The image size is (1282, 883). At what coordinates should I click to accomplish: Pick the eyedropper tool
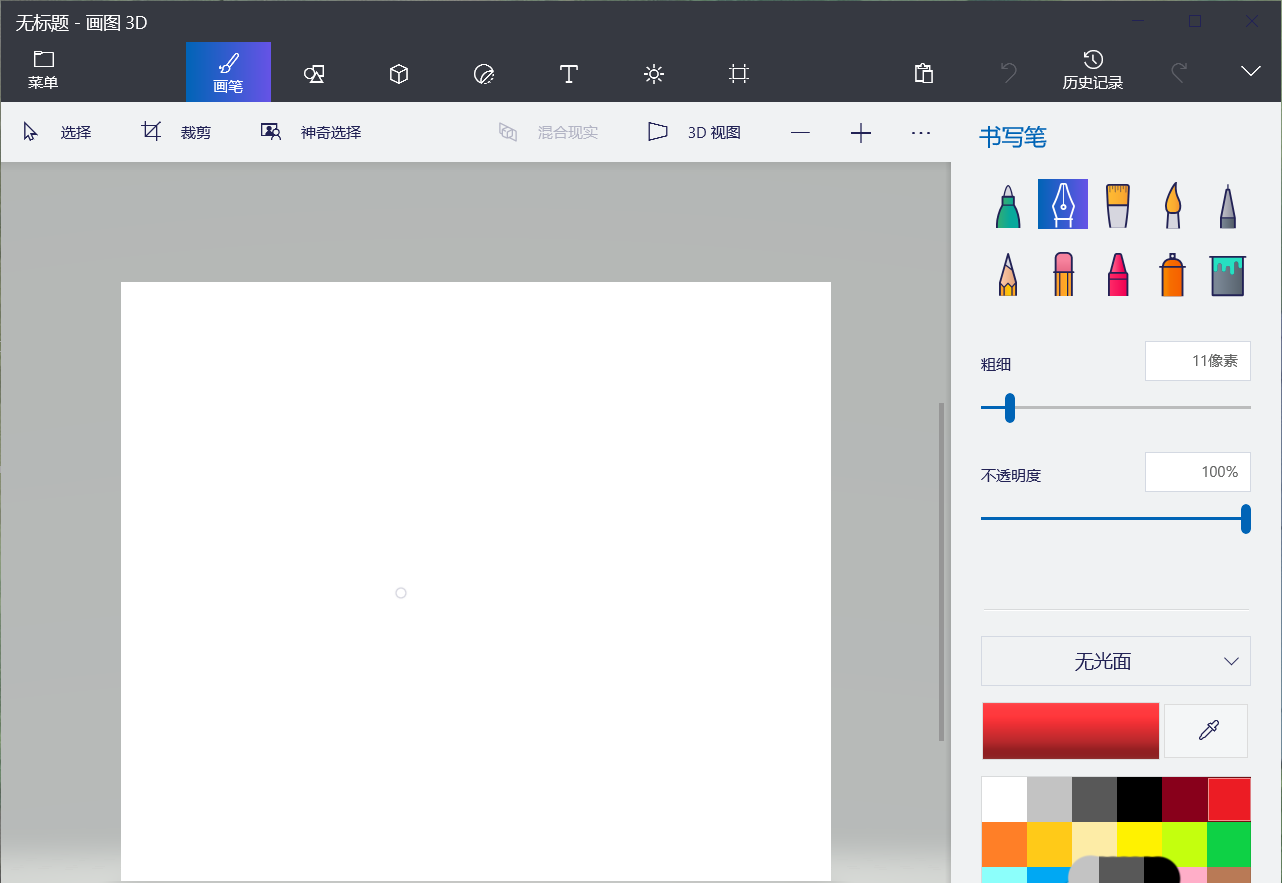[1208, 731]
